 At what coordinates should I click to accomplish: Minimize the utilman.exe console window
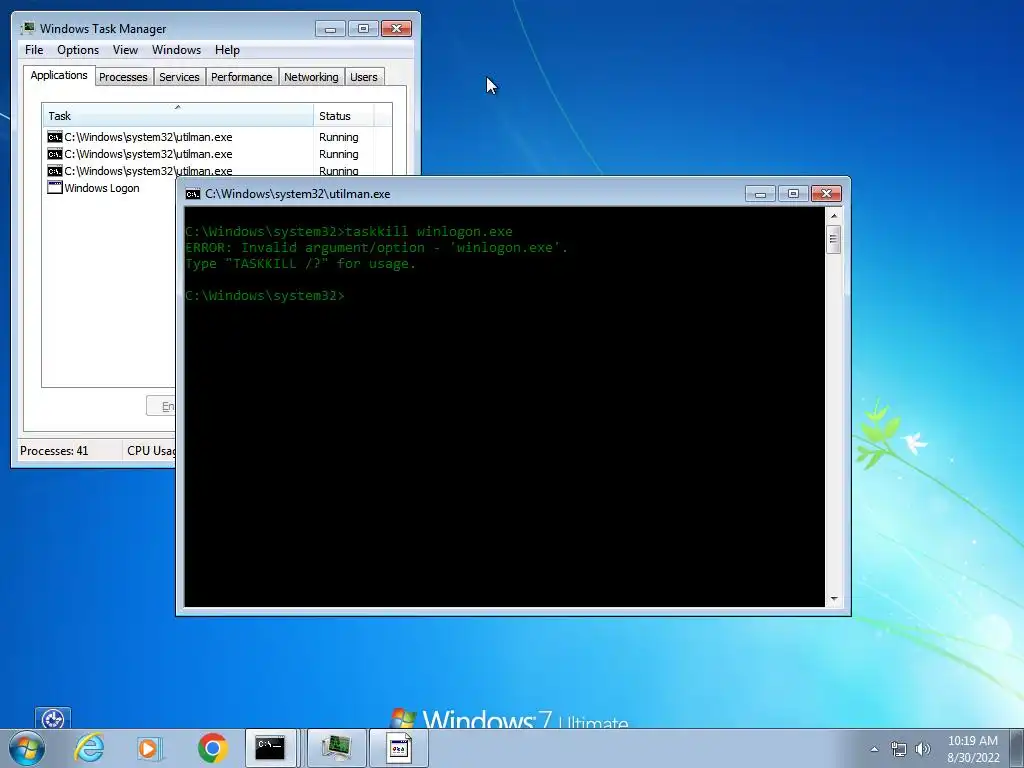[x=760, y=194]
